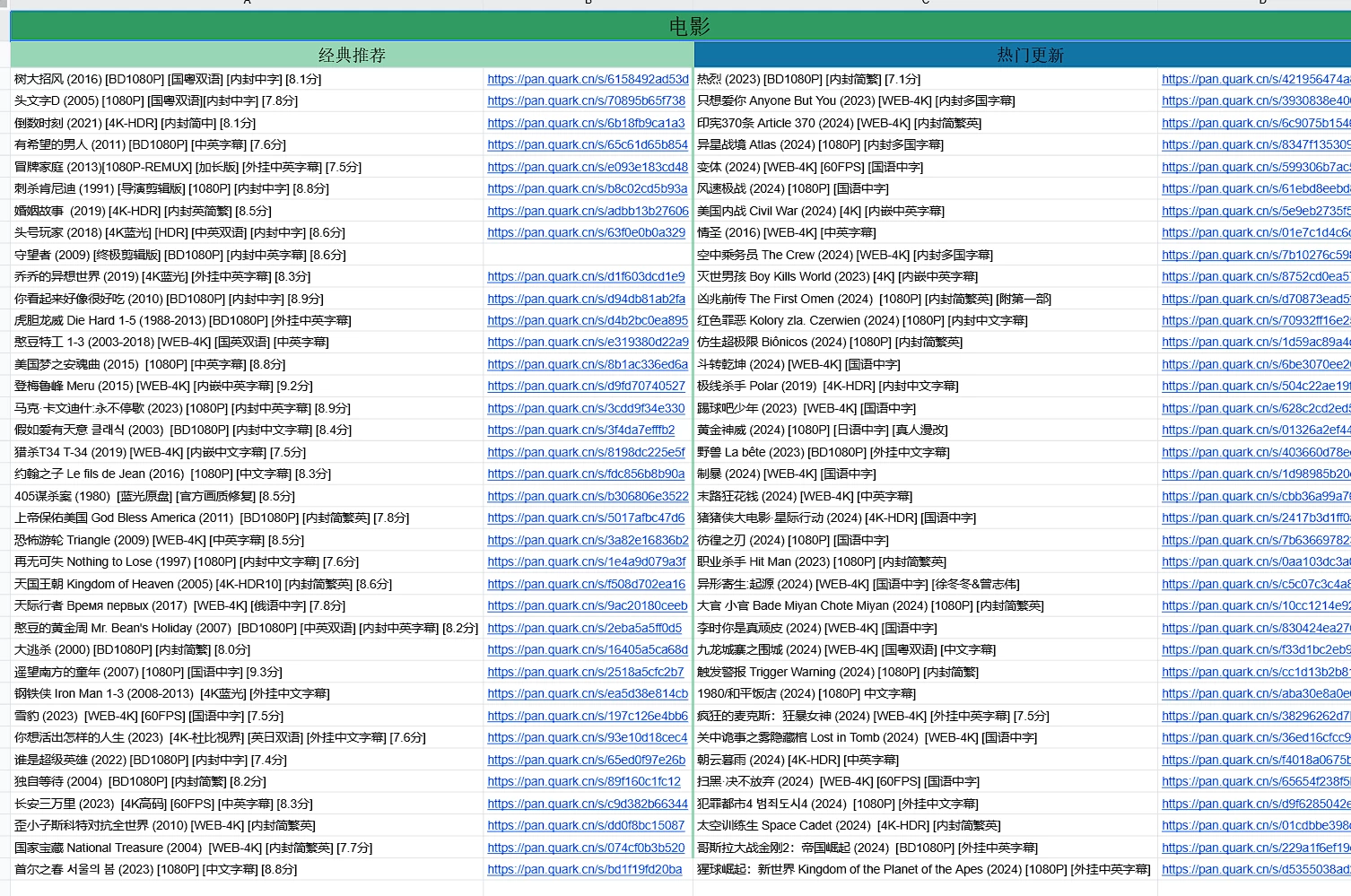Open link for 国家宝藏 National Treasure
1351x896 pixels.
click(586, 848)
